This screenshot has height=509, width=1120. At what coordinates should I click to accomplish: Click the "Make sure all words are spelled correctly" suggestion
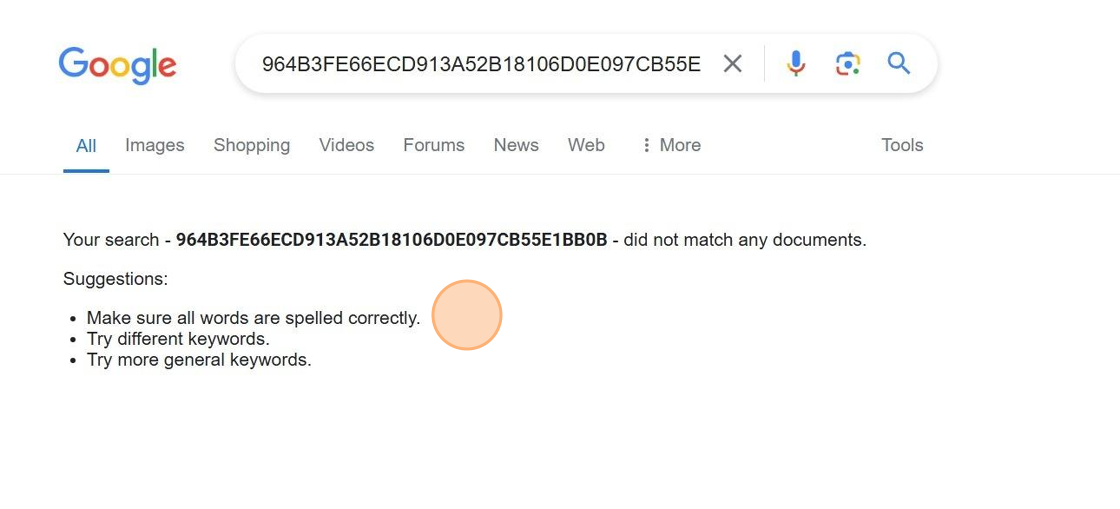(x=253, y=318)
